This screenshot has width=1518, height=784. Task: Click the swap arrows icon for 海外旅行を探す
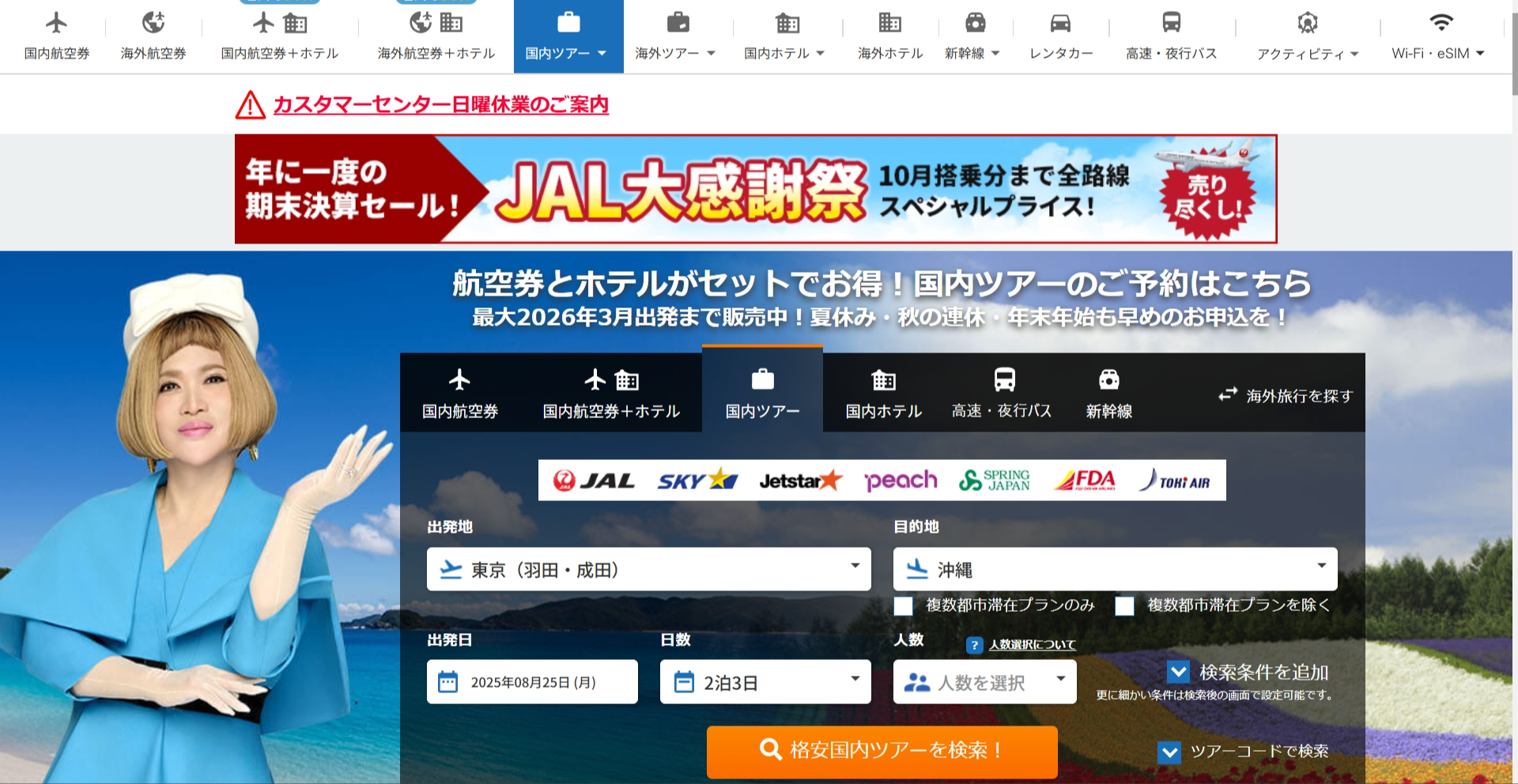click(x=1227, y=394)
